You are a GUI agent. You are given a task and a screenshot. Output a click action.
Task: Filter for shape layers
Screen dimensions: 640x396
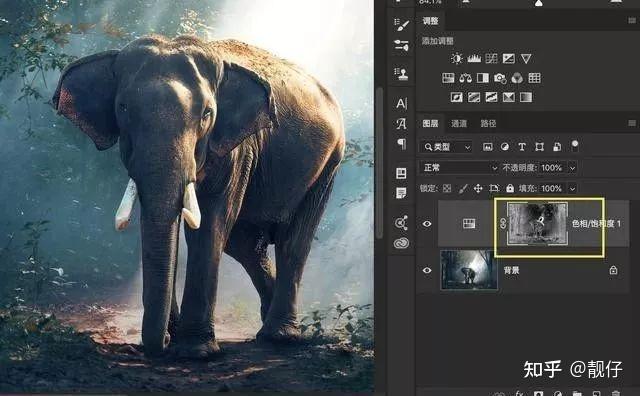pyautogui.click(x=540, y=147)
